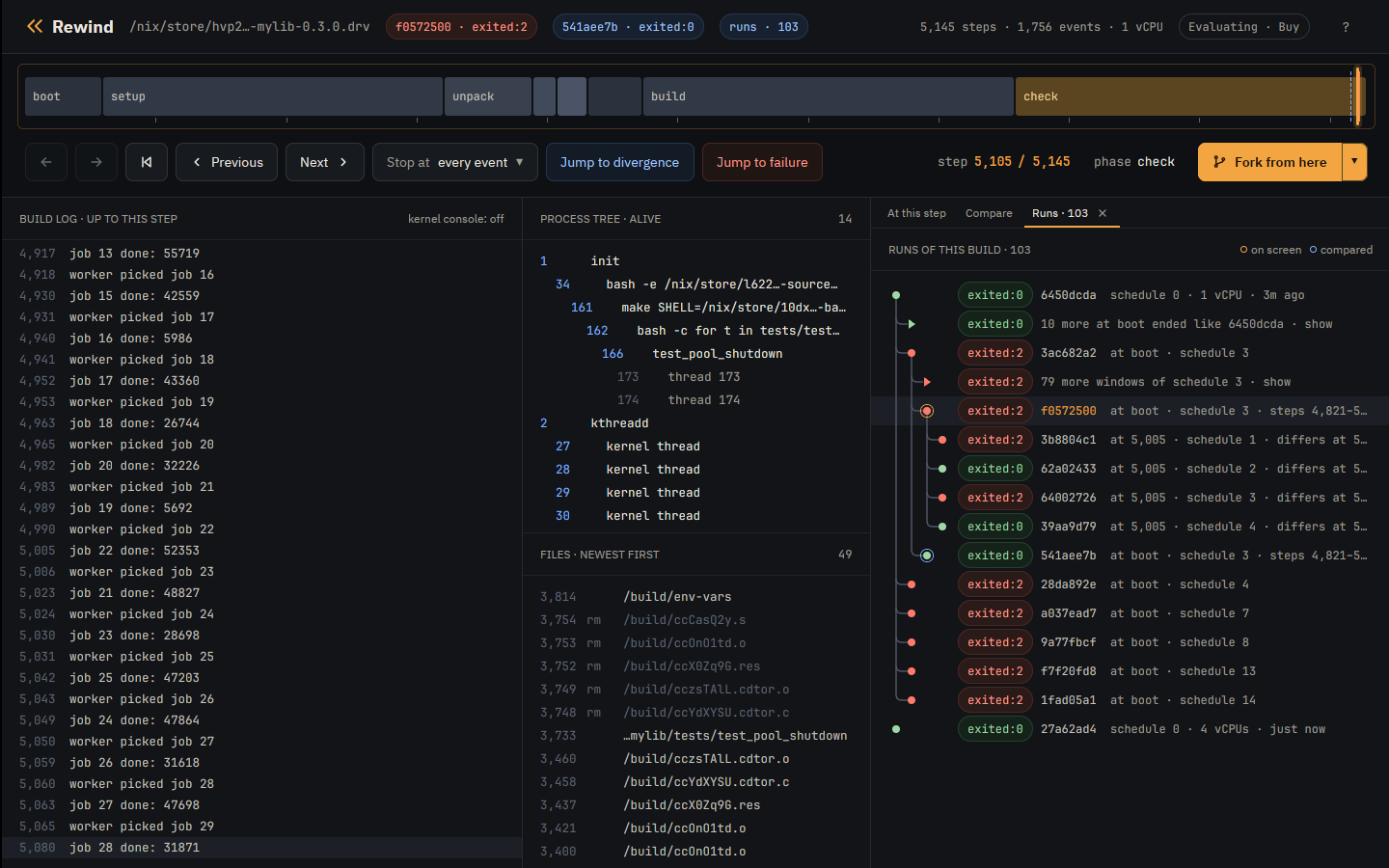Viewport: 1389px width, 868px height.
Task: Switch to the Compare tab
Action: (x=989, y=213)
